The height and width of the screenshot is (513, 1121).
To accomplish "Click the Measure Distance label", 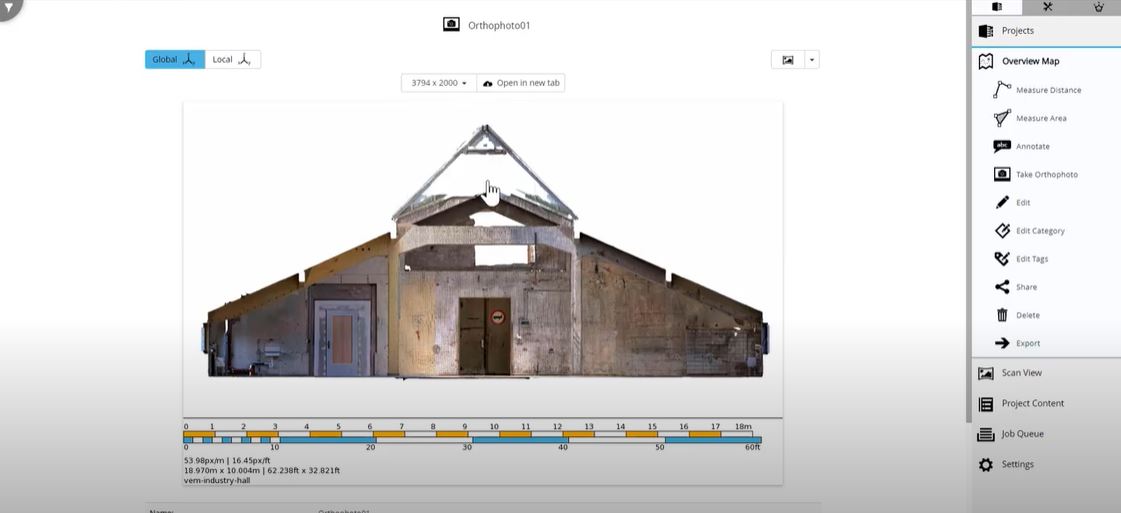I will [x=1048, y=90].
